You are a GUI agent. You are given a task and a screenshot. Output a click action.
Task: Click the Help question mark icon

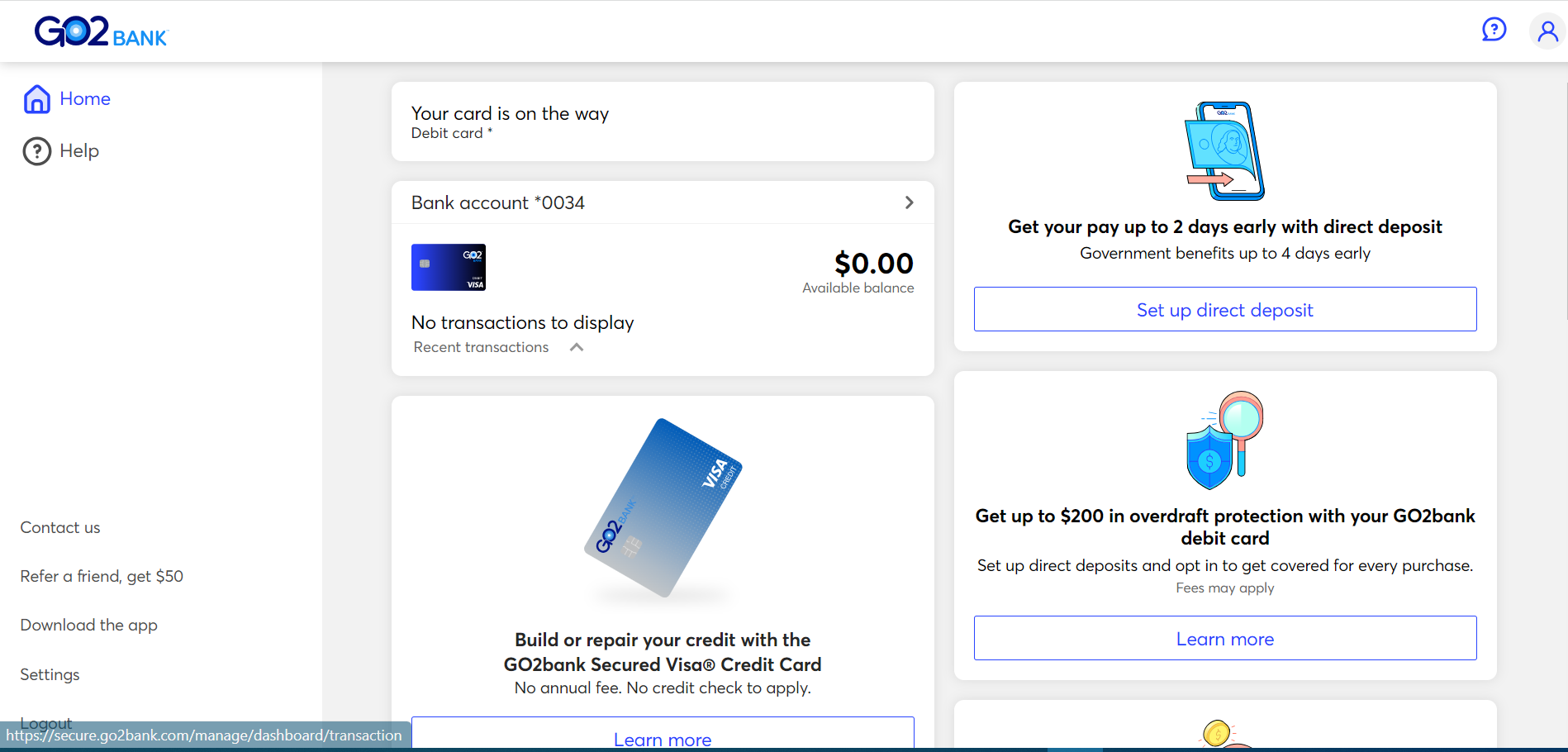pos(37,151)
